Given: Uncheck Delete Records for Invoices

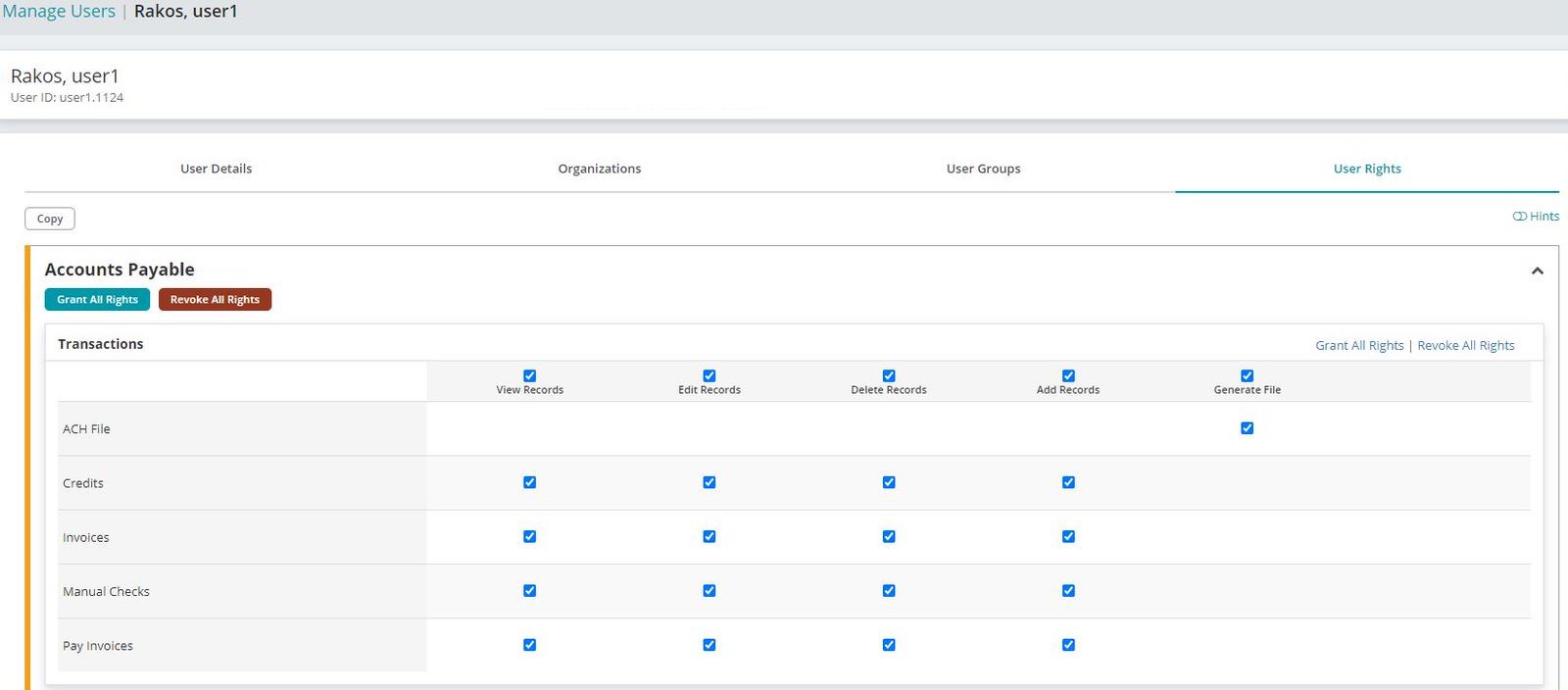Looking at the screenshot, I should 889,537.
